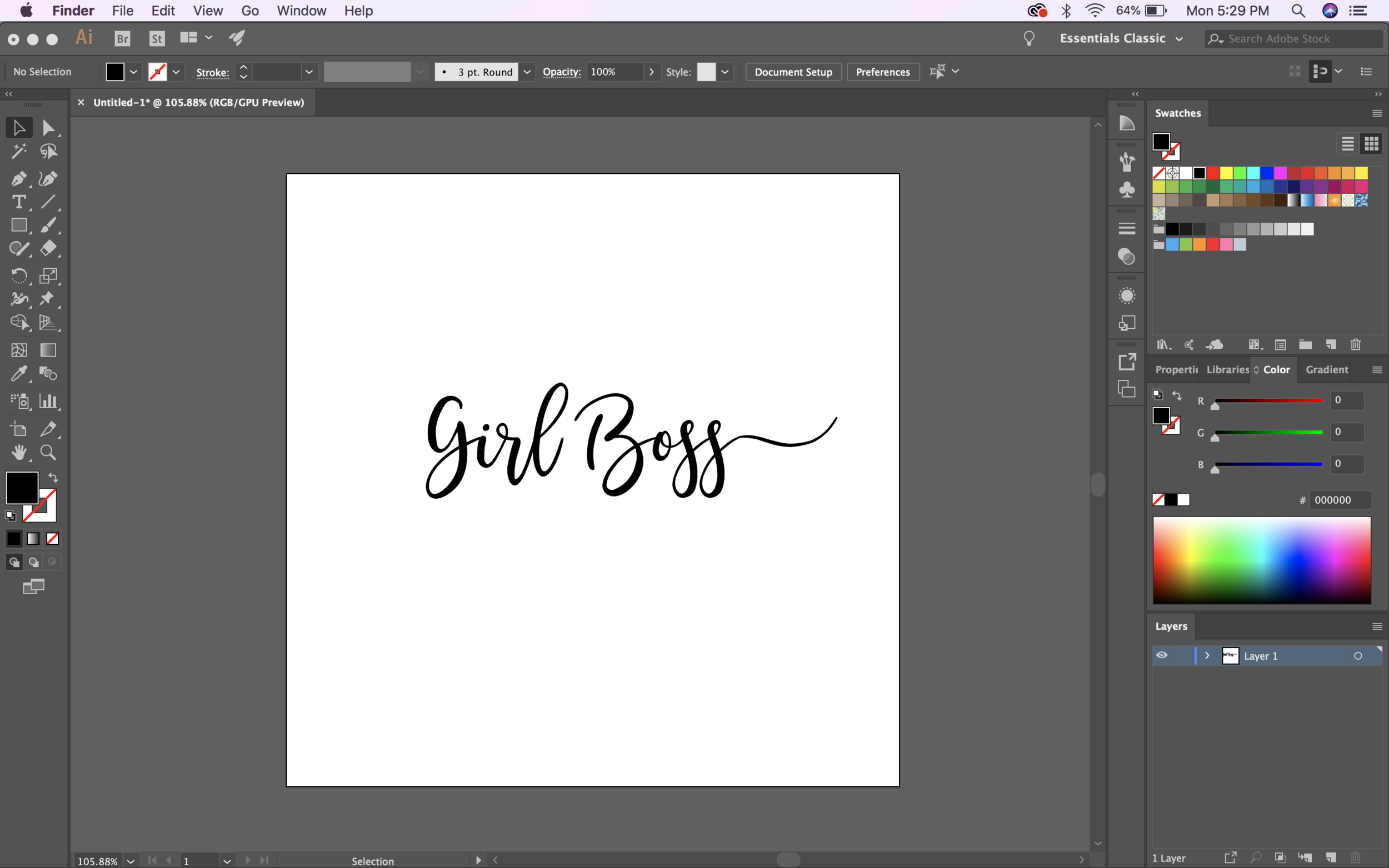
Task: Click the Search Adobe Stock field
Action: point(1293,38)
